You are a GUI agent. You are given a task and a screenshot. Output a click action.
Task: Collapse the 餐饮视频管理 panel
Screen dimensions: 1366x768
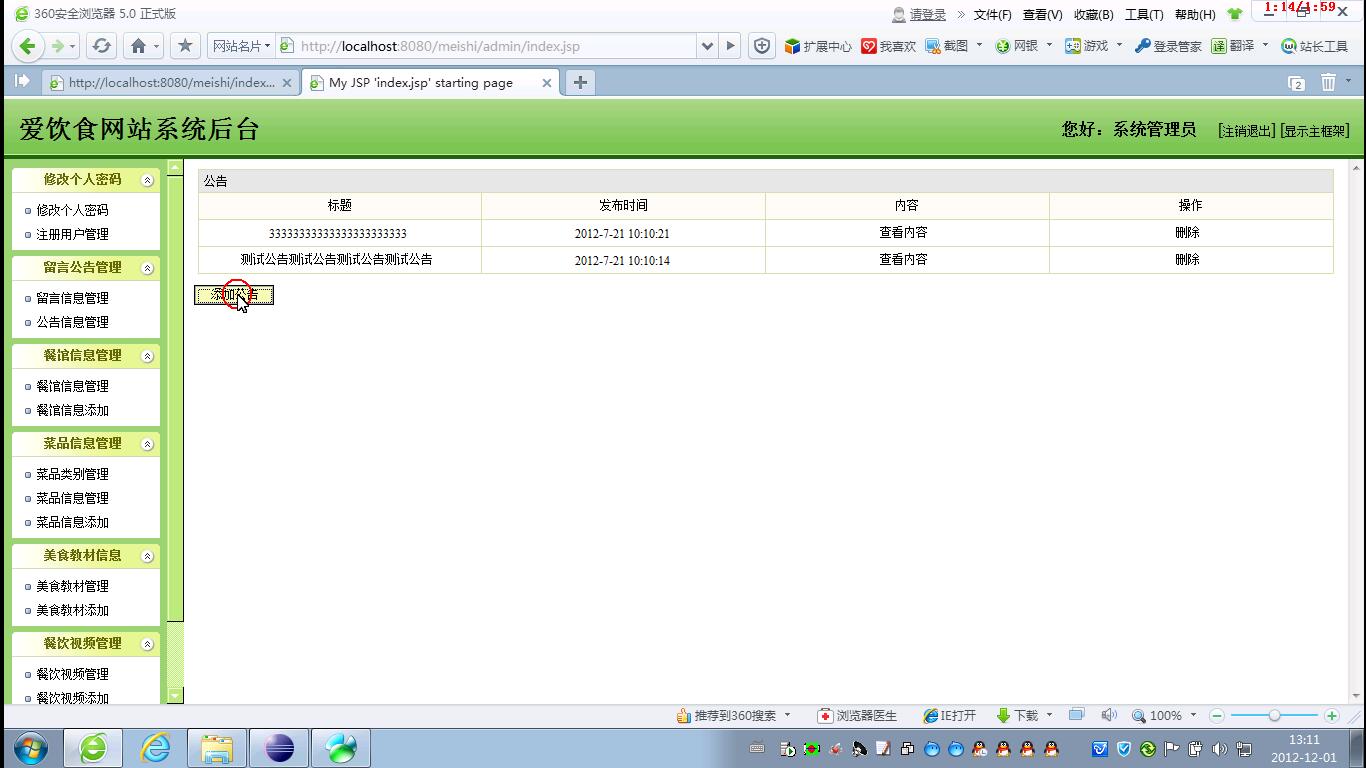tap(147, 644)
